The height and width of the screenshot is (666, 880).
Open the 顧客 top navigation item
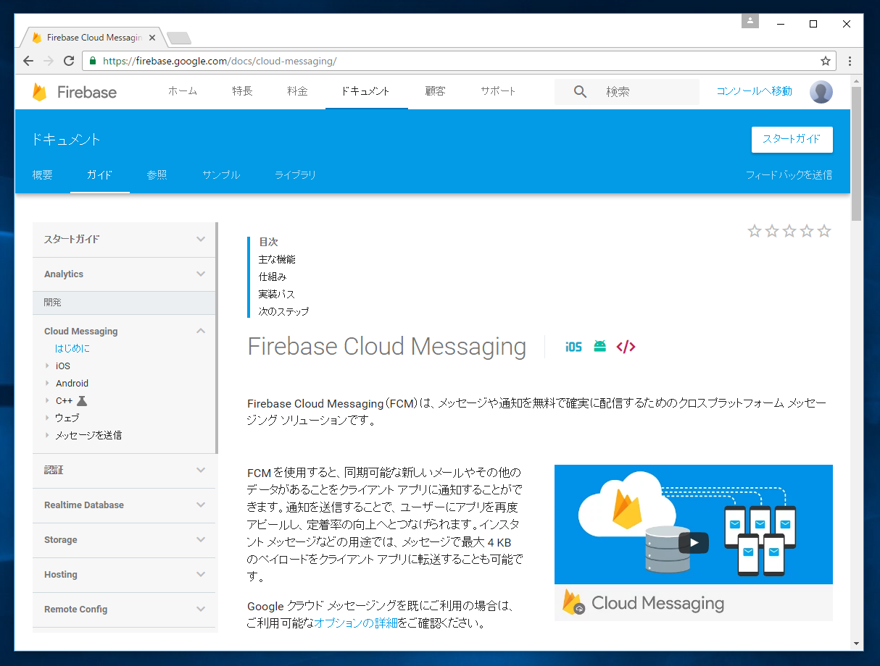[435, 91]
